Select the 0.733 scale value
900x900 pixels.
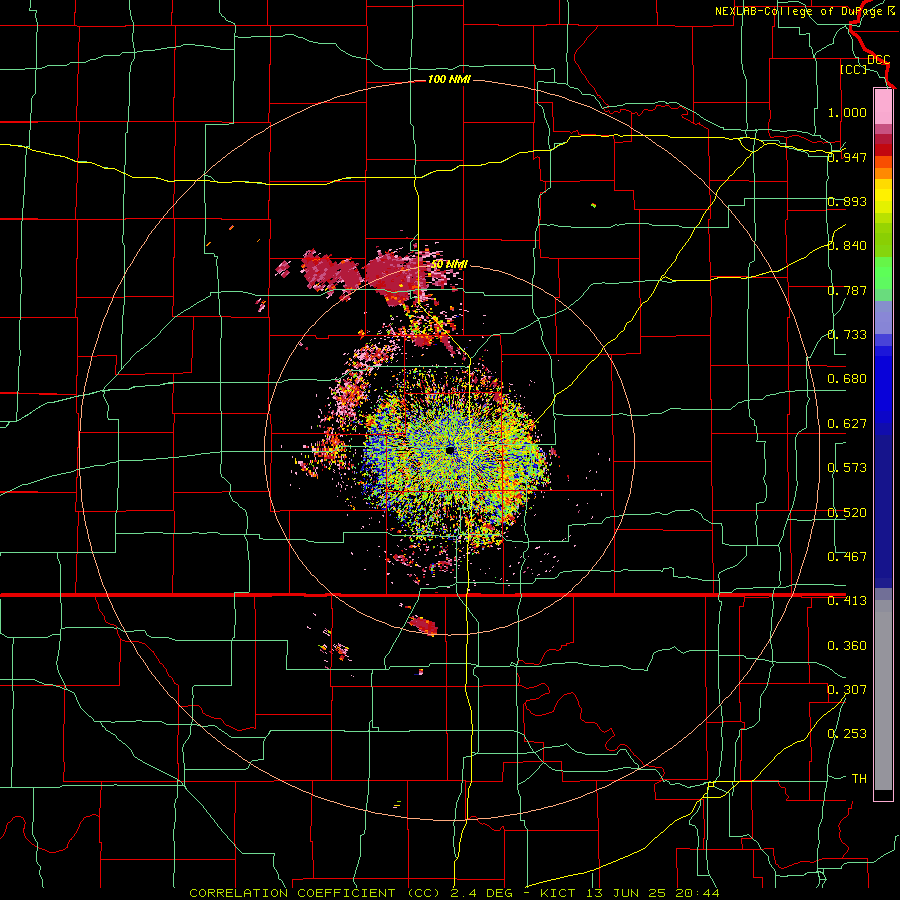pos(847,335)
